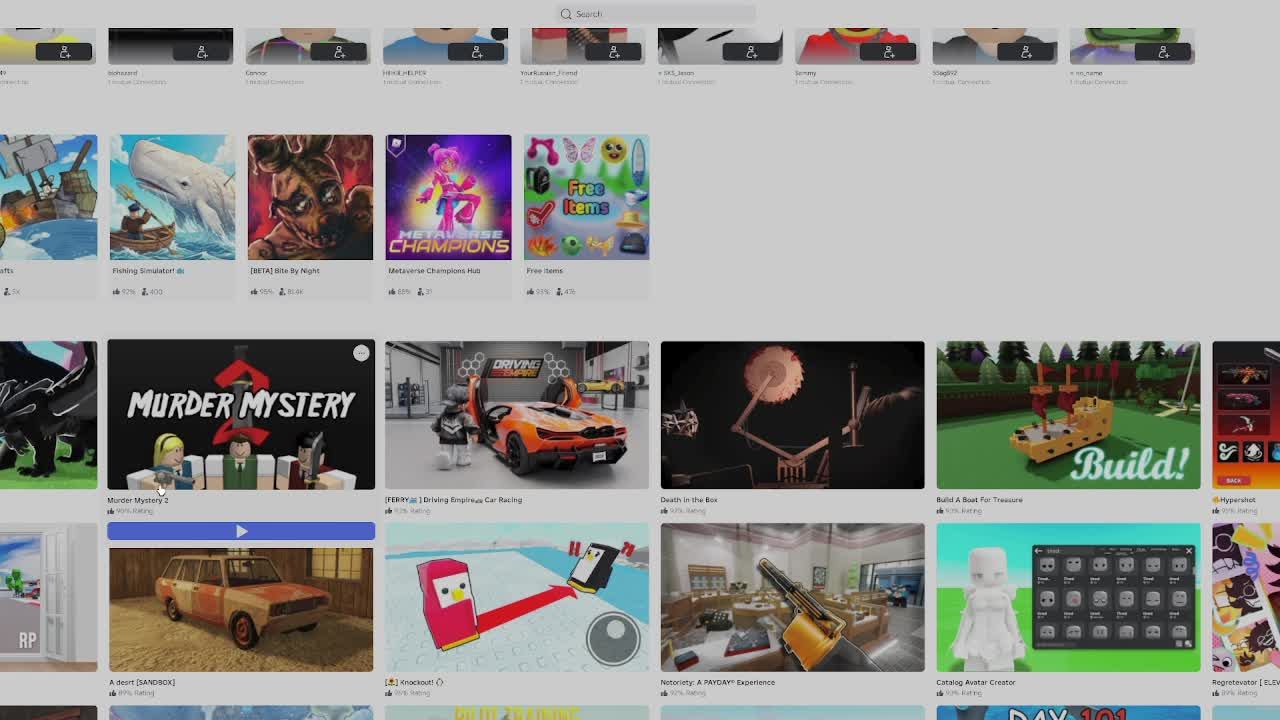Click the '[BETA] Bite By Night' title
This screenshot has height=720, width=1280.
click(x=284, y=271)
